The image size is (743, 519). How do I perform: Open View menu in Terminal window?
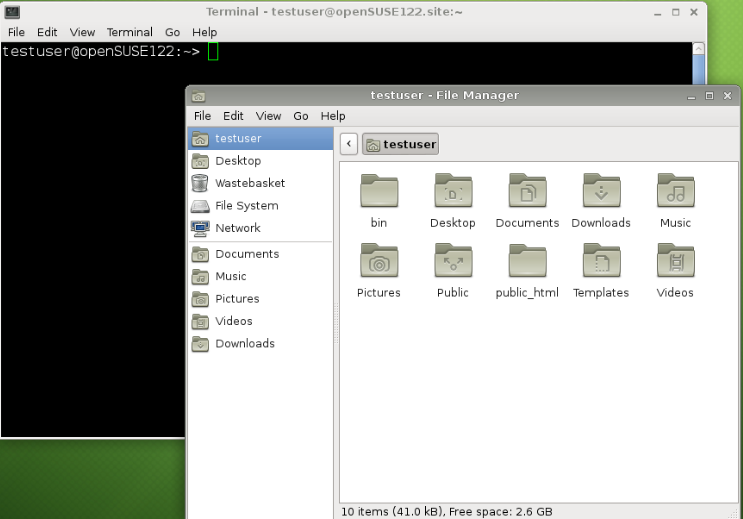82,32
